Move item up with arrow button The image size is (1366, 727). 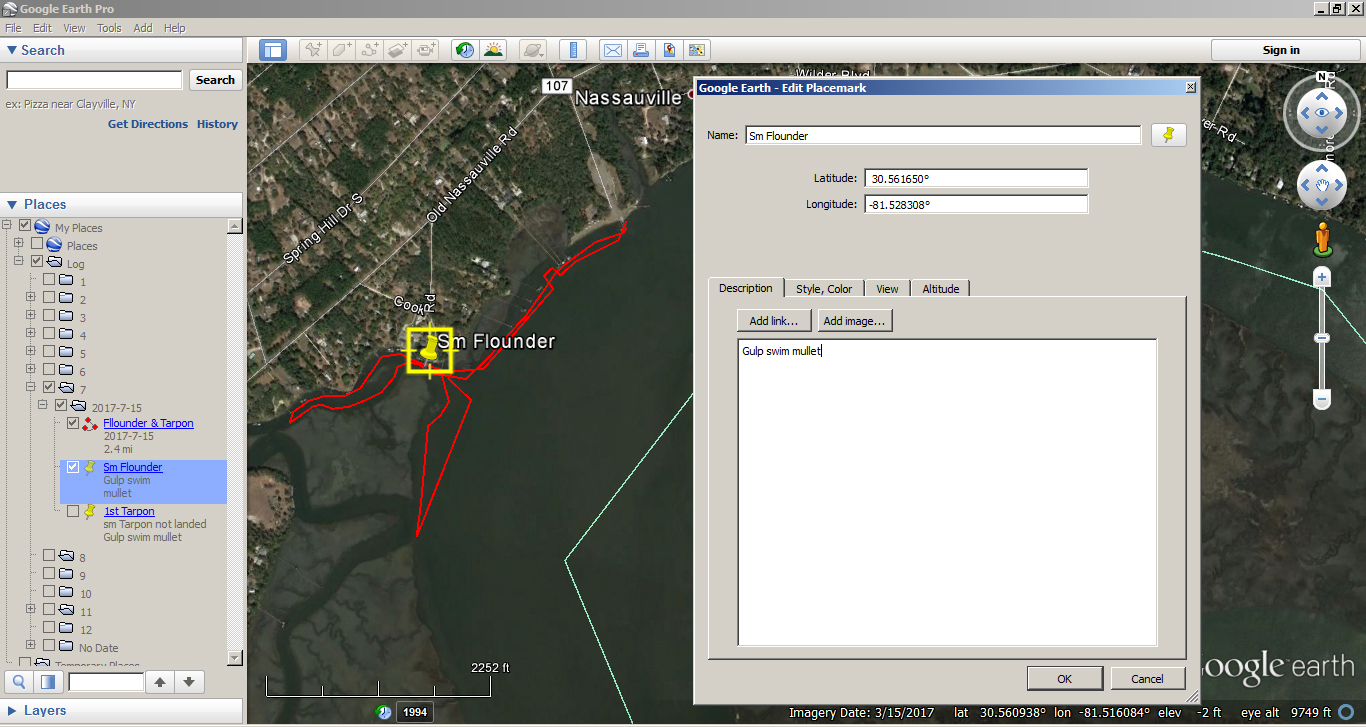[x=159, y=682]
